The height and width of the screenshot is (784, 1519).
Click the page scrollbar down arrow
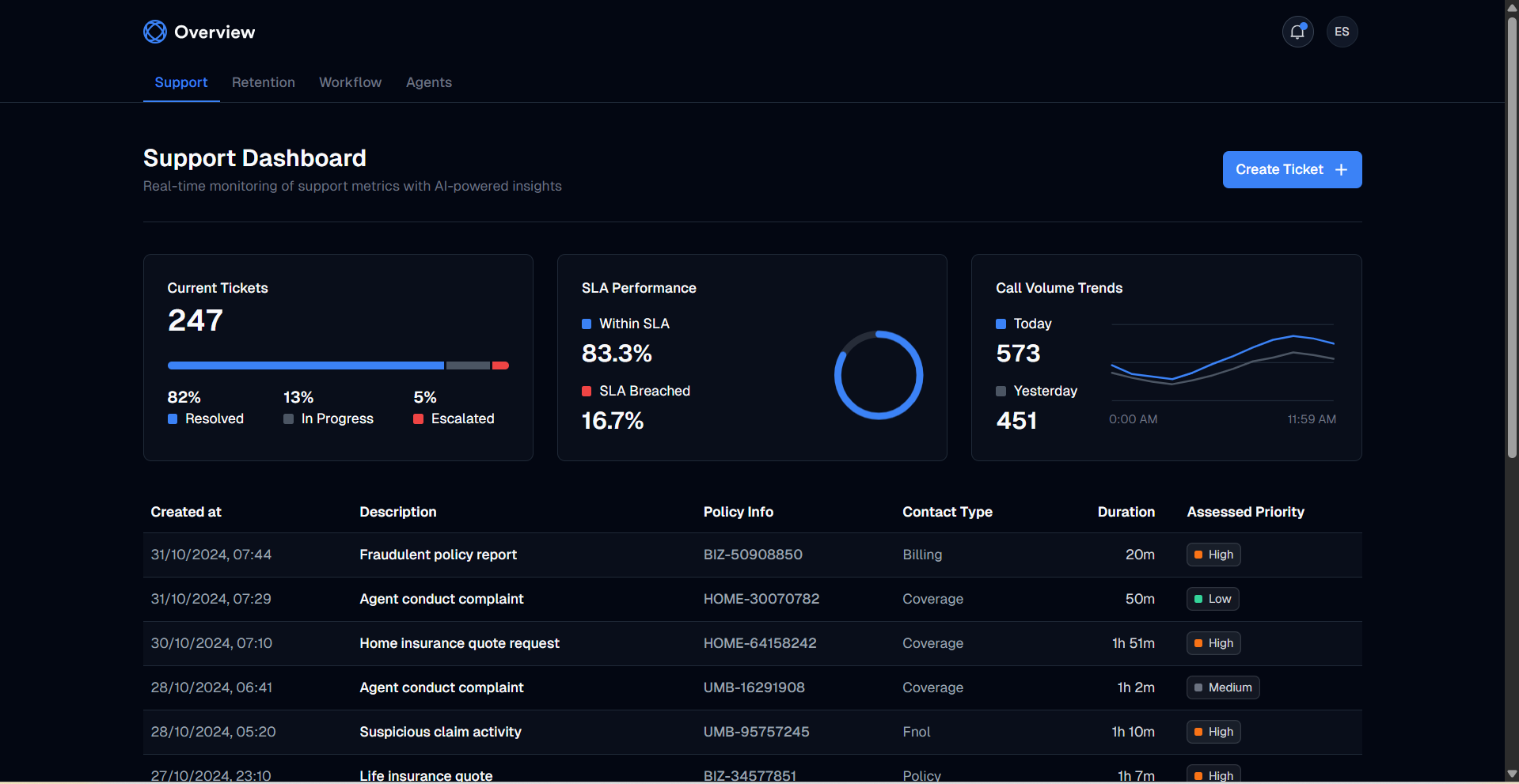point(1512,774)
